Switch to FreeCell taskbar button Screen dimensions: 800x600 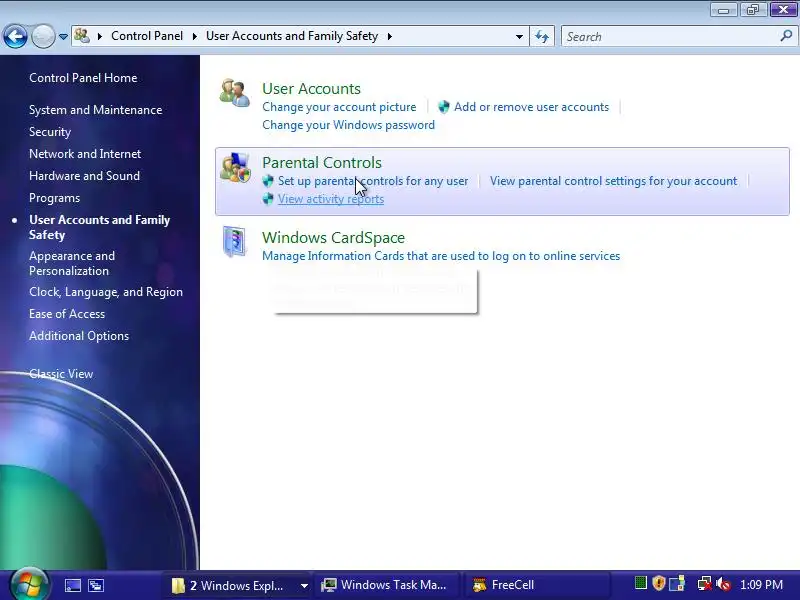click(536, 585)
